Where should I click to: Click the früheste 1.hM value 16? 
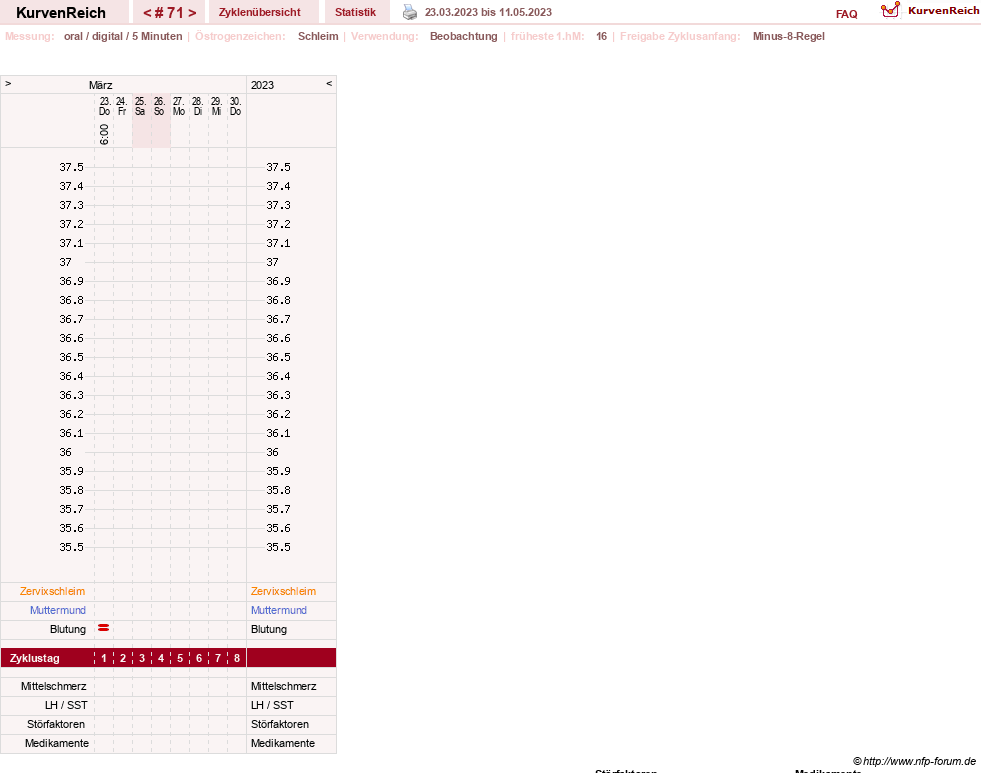(x=601, y=36)
